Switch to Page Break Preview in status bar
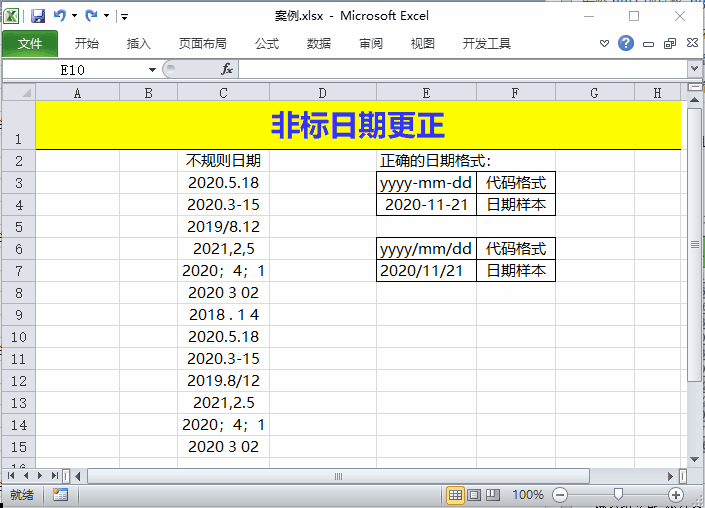This screenshot has width=705, height=508. click(494, 495)
